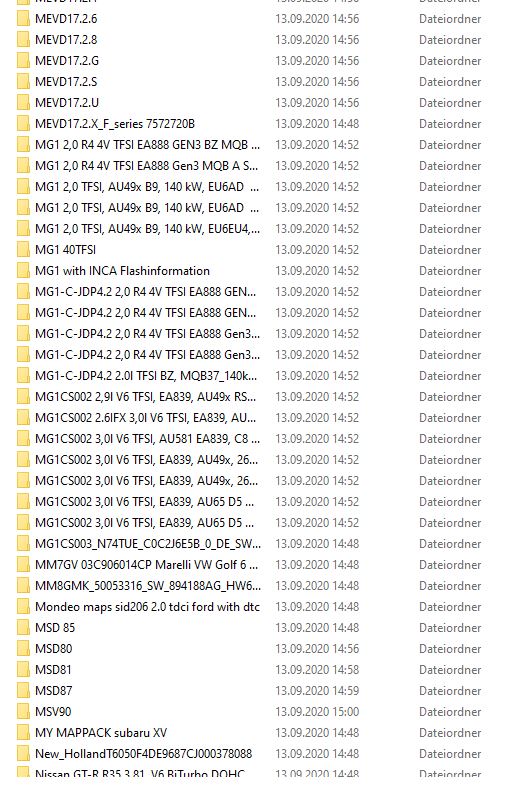Click the New_HollandT6050F4DE9687CJ000378088 folder name
Image resolution: width=529 pixels, height=792 pixels.
tap(143, 754)
